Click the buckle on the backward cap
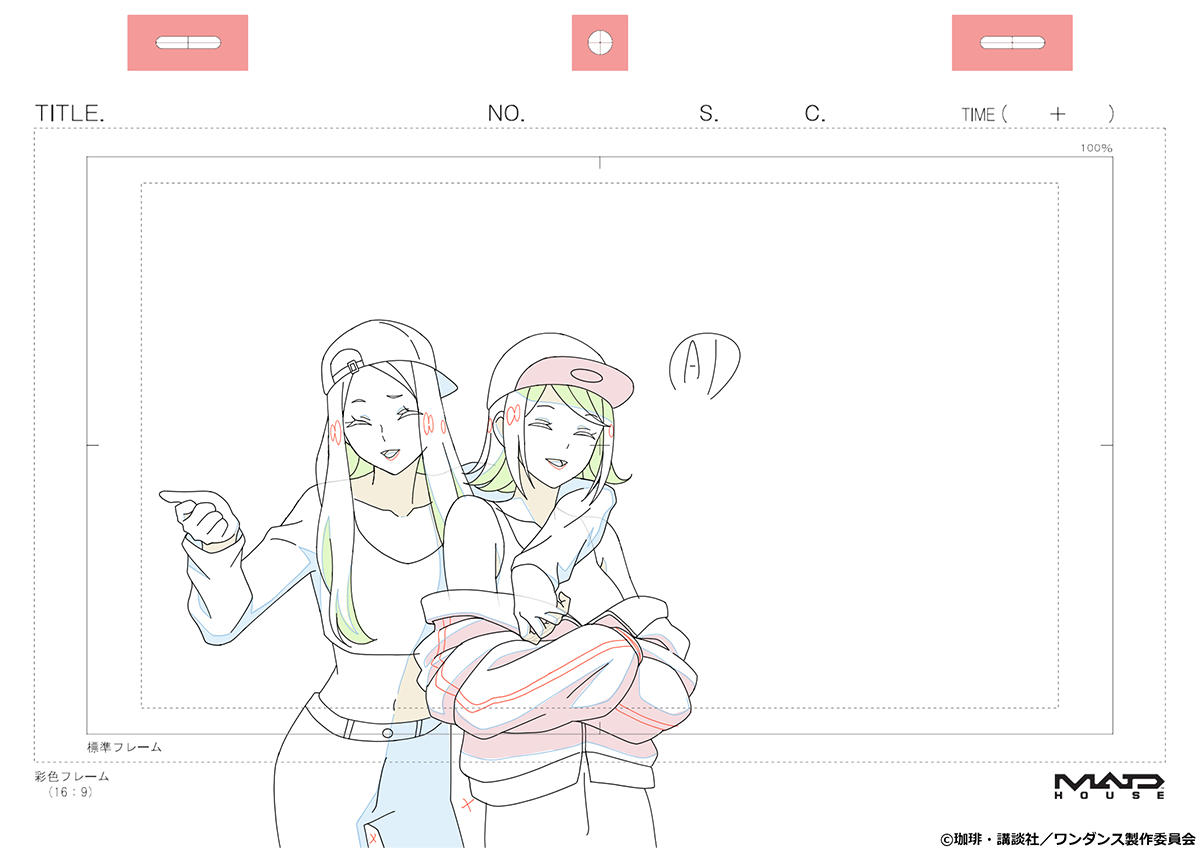The width and height of the screenshot is (1200, 848). pos(352,367)
